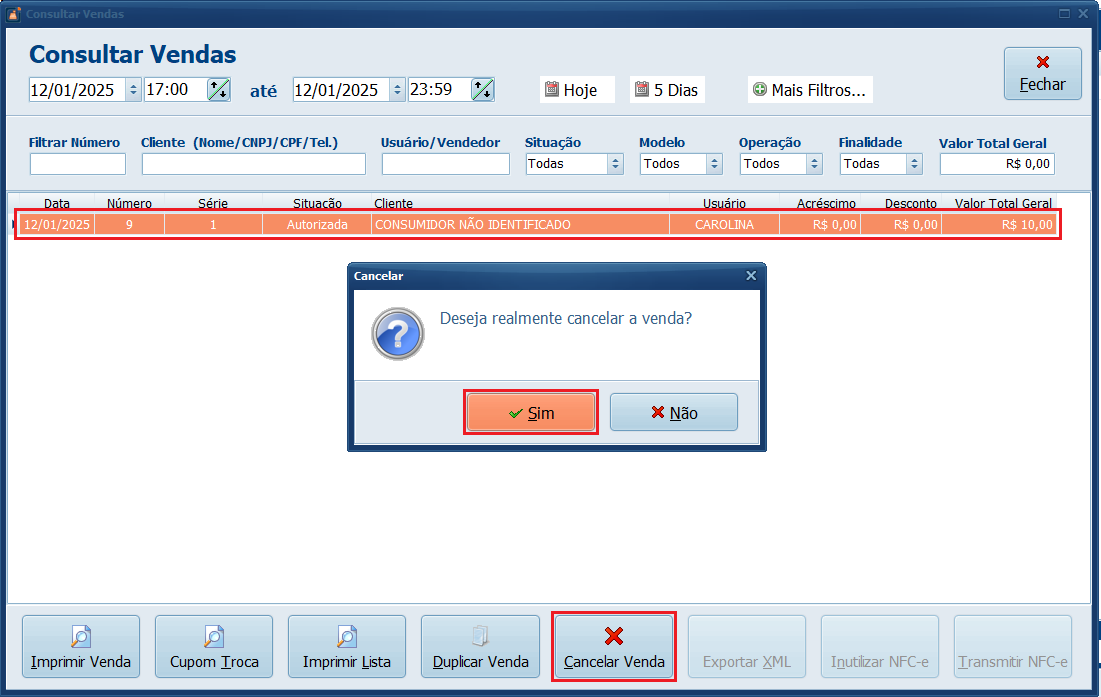
Task: Click the Imprimir Venda printer icon
Action: click(81, 638)
